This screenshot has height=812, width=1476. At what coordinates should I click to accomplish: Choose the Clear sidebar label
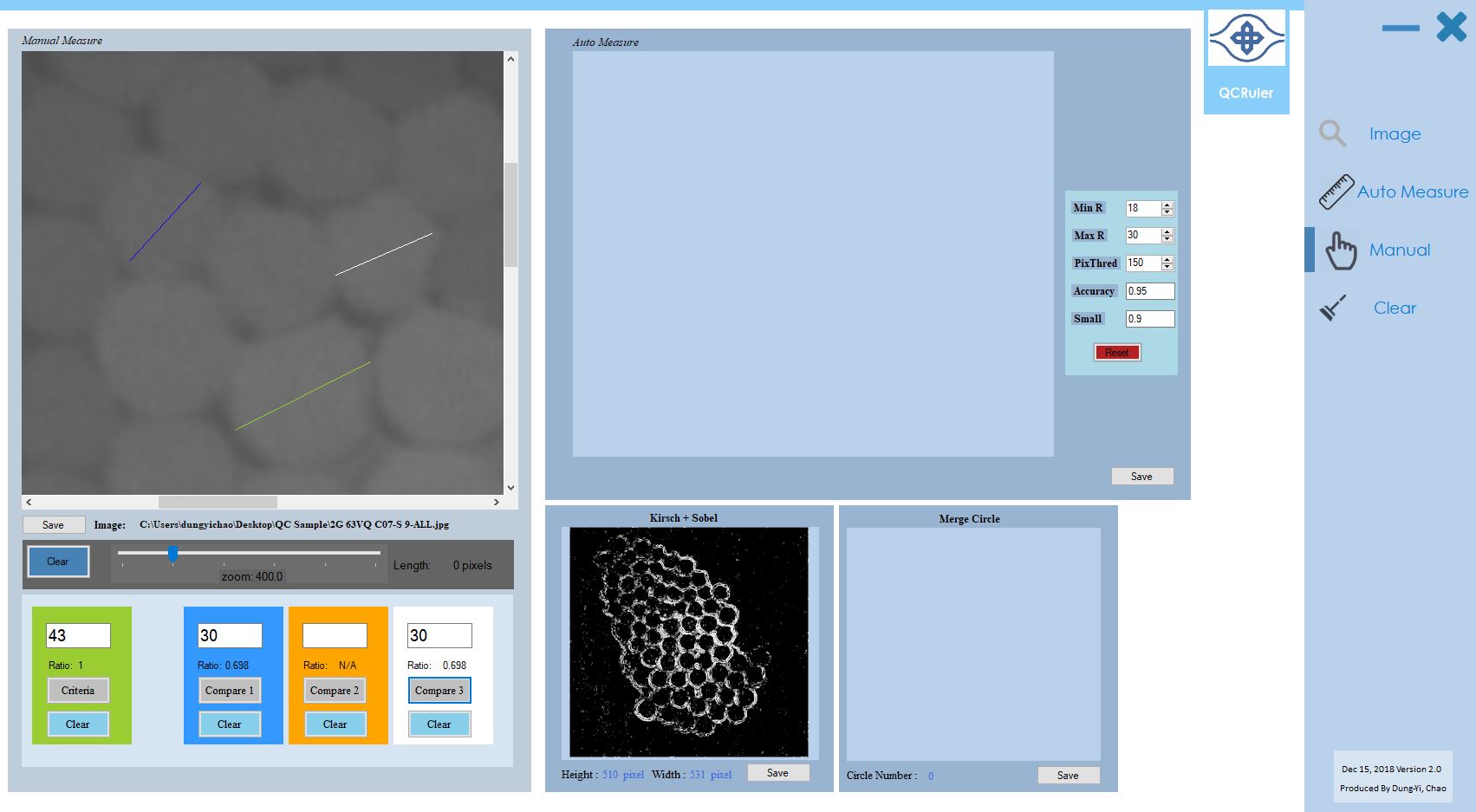pos(1395,308)
